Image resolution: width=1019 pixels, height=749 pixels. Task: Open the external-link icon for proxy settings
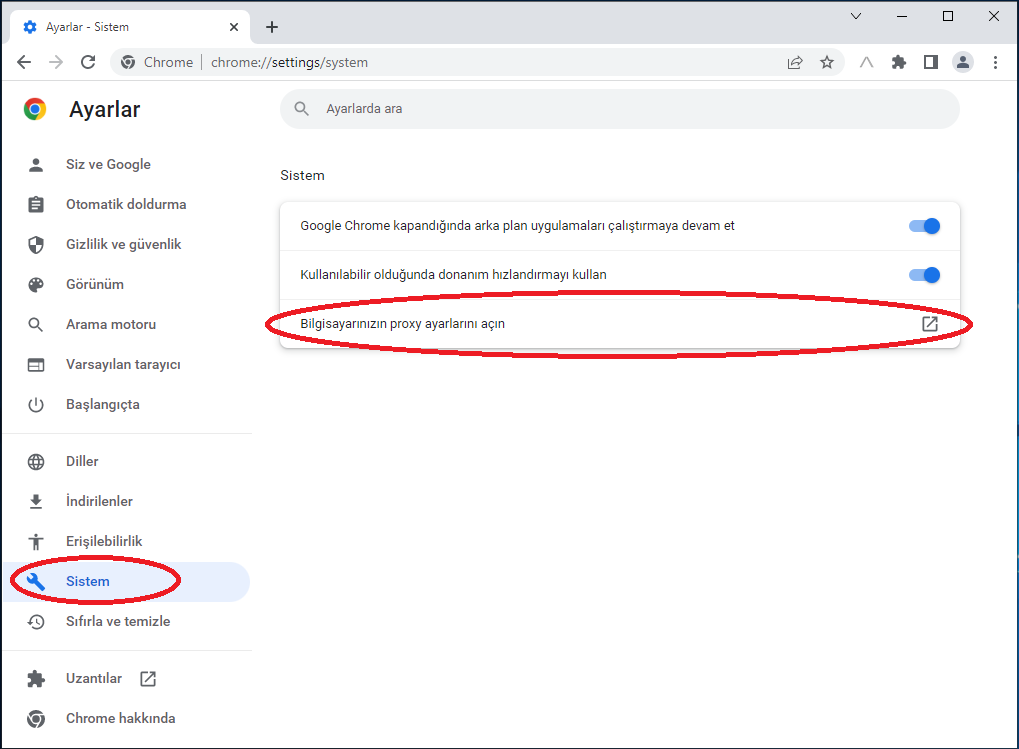(x=930, y=324)
